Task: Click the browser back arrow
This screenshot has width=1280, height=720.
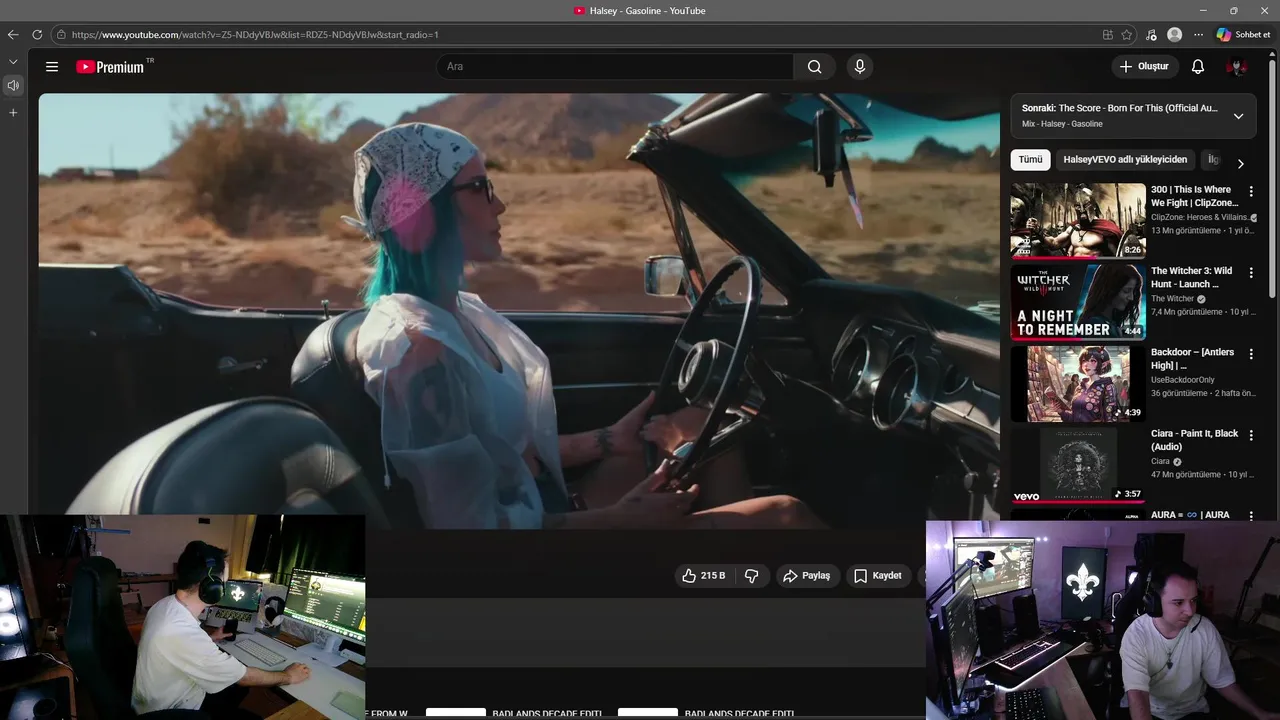Action: click(13, 35)
